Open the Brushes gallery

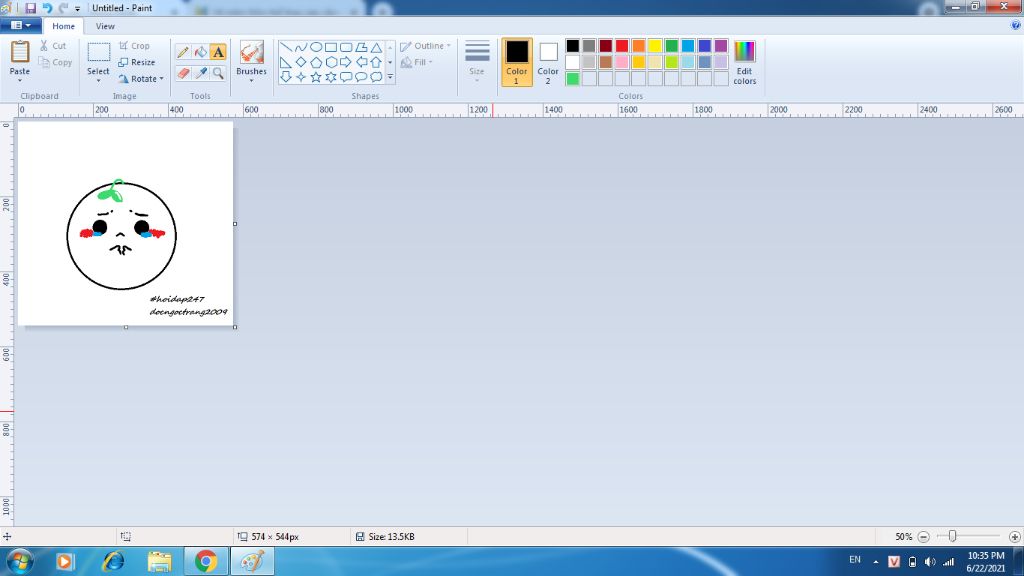[251, 62]
